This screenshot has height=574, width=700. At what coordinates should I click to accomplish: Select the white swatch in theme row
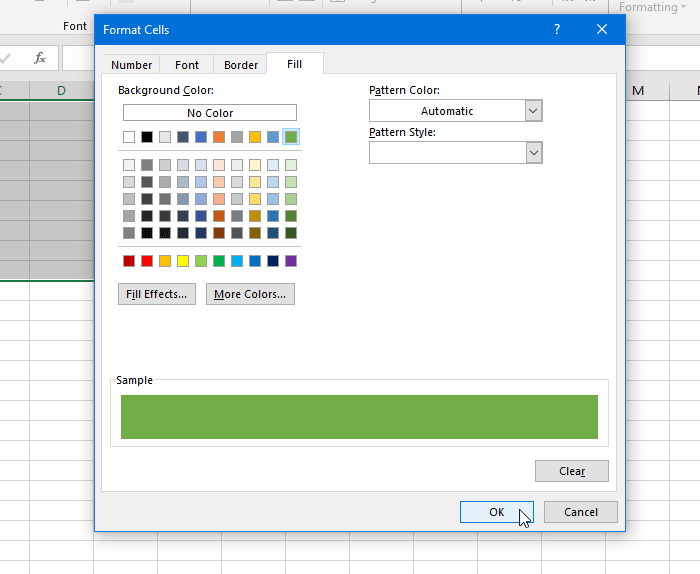click(x=129, y=137)
